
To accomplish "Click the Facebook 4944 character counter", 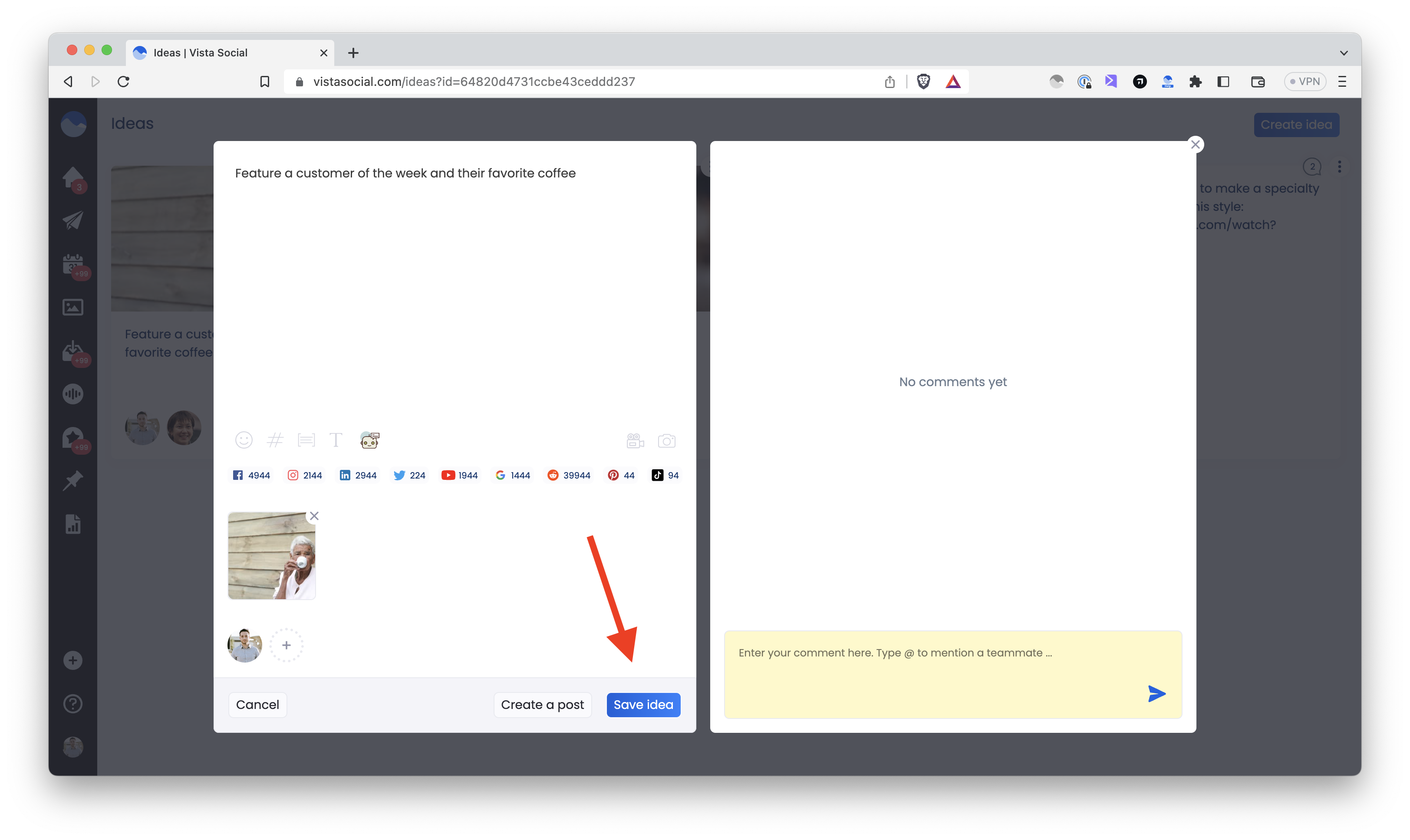I will click(251, 476).
